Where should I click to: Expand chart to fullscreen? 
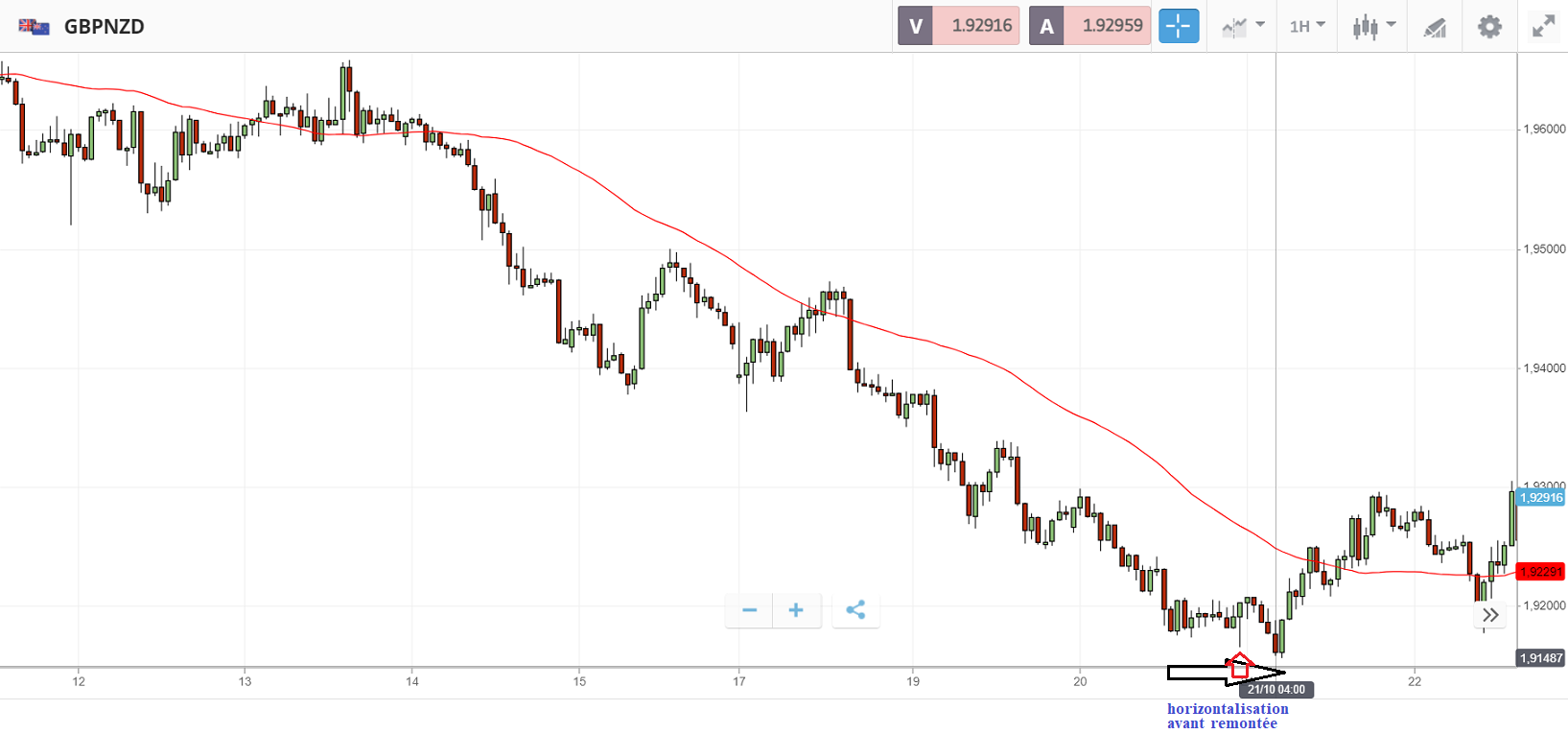point(1543,26)
